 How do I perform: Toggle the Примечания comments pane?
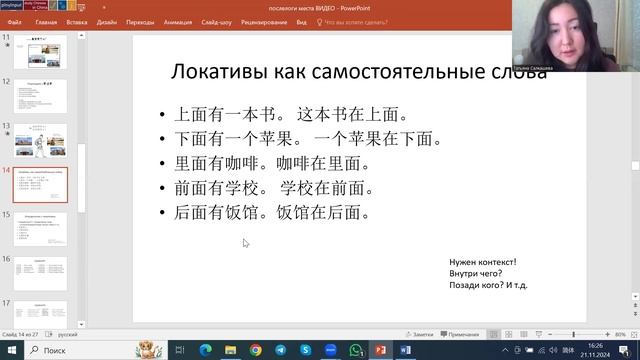(x=460, y=334)
